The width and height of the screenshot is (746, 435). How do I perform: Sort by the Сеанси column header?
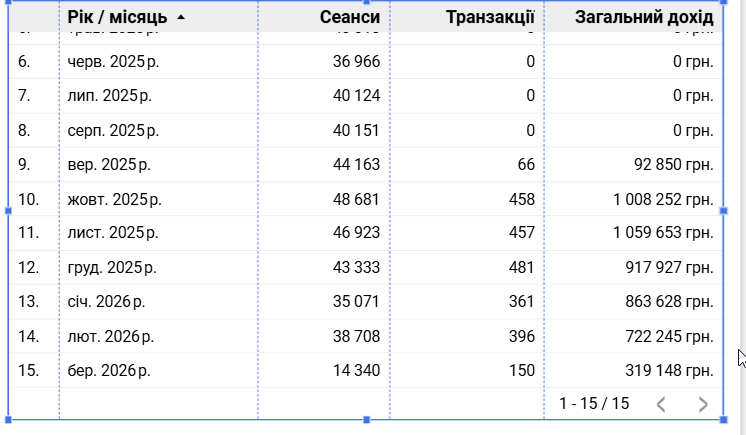tap(350, 18)
